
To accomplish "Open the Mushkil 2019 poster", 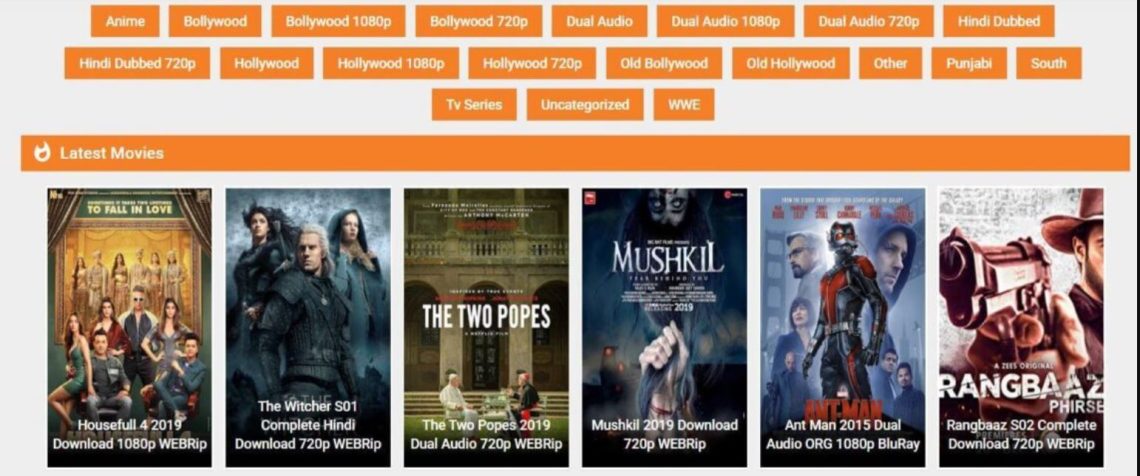I will [665, 327].
